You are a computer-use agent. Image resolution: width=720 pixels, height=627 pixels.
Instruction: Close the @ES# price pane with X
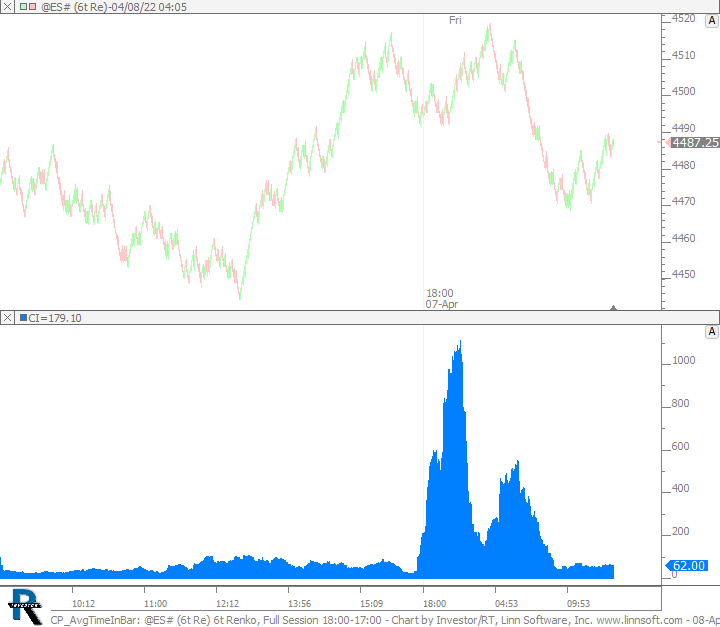click(7, 6)
